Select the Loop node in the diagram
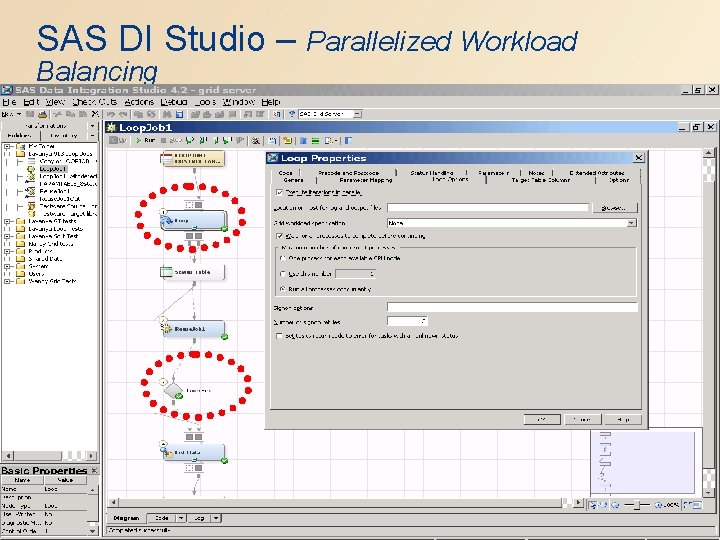This screenshot has height=540, width=720. tap(194, 221)
